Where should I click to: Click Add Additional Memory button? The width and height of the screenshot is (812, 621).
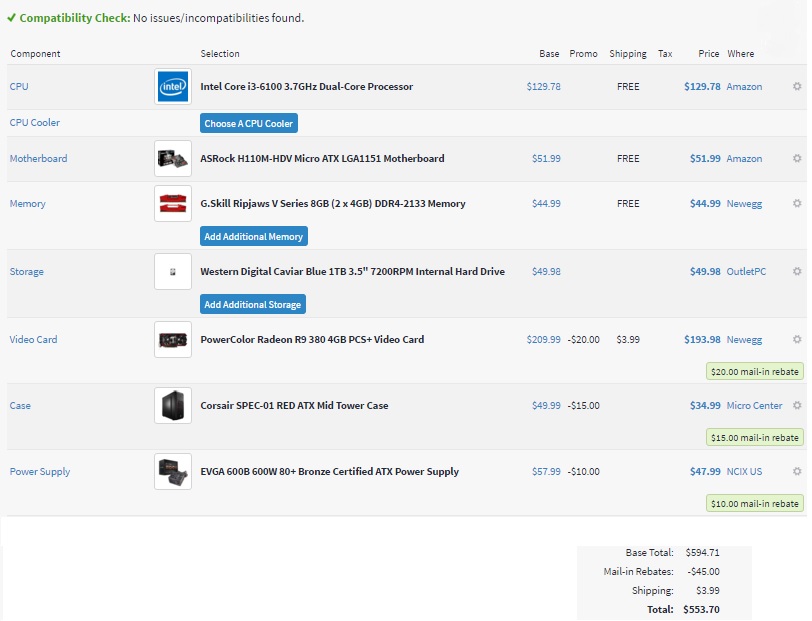[254, 236]
